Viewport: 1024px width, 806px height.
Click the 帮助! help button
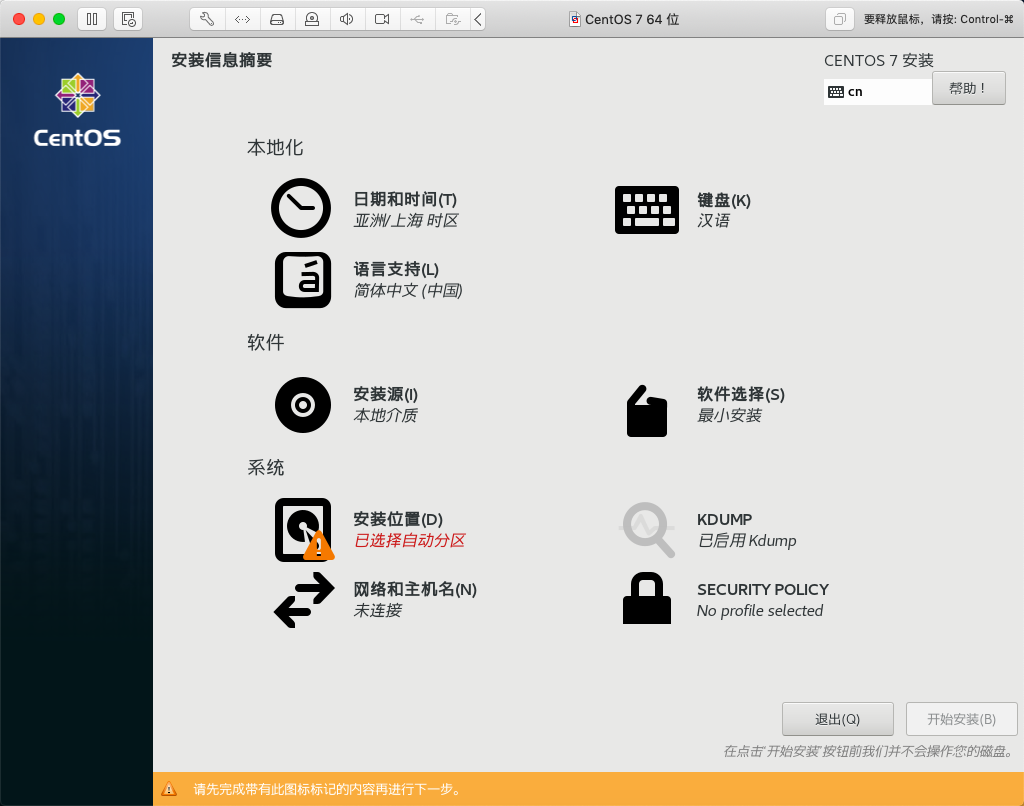point(968,88)
